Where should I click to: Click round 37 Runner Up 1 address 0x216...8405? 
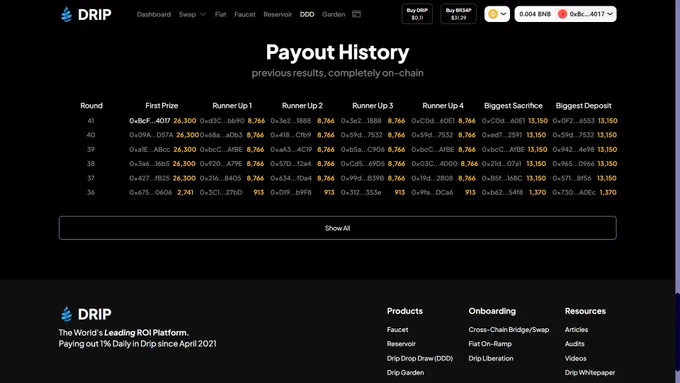click(220, 178)
